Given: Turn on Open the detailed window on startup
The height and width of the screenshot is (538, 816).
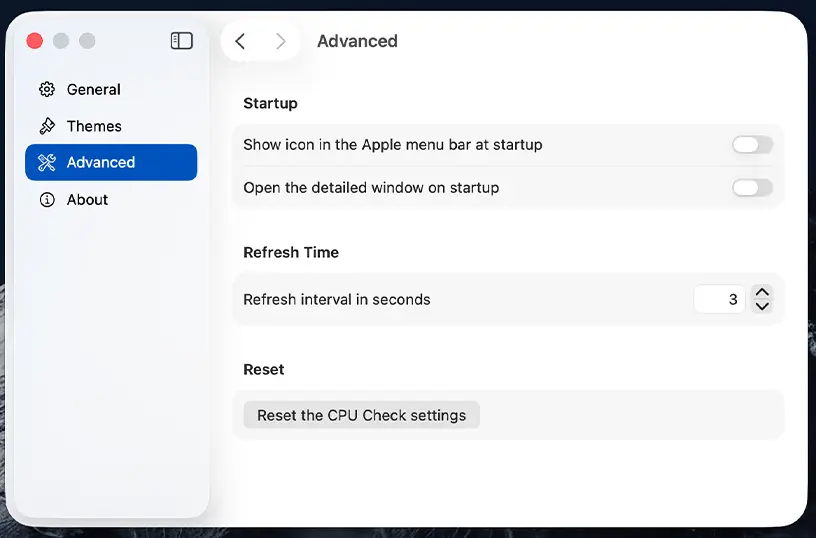Looking at the screenshot, I should [x=752, y=187].
